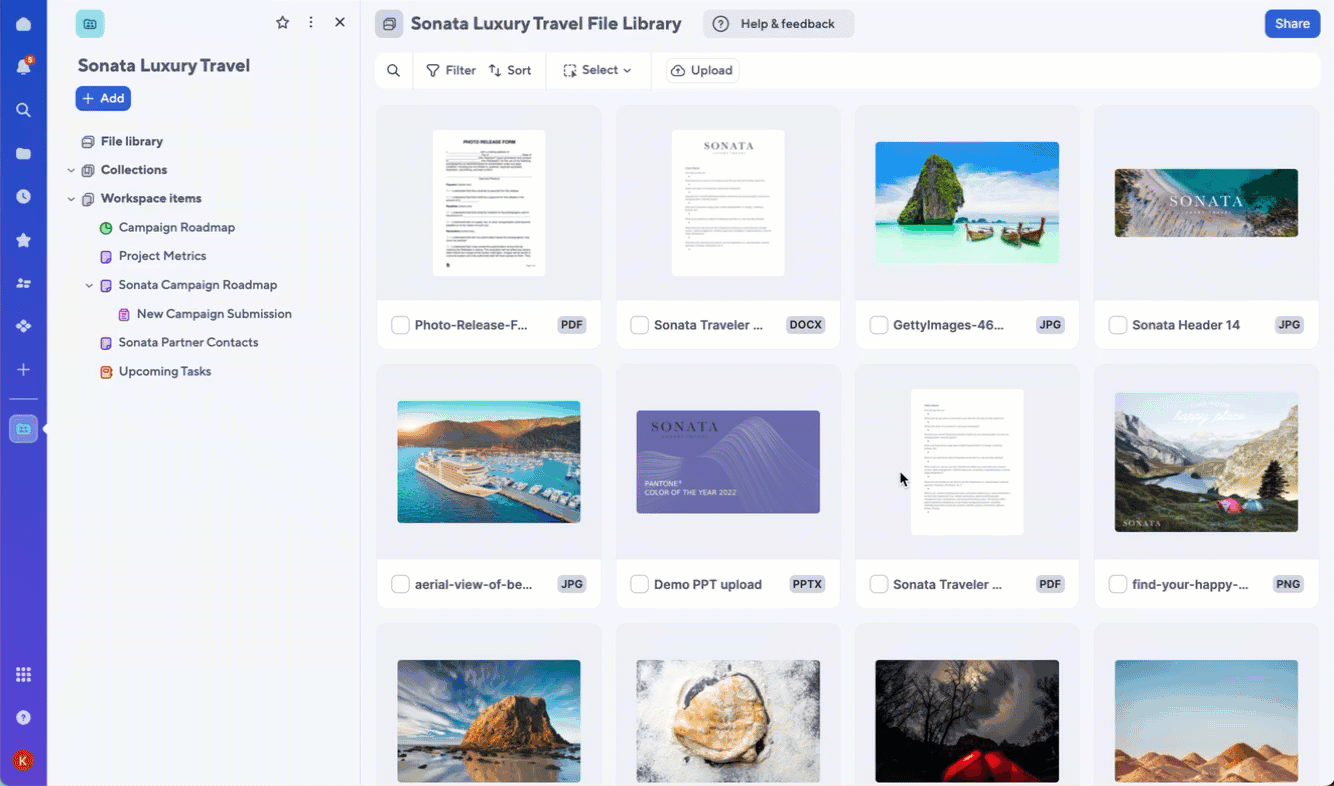Check the find-your-happy-... checkbox
The width and height of the screenshot is (1334, 786).
point(1118,584)
